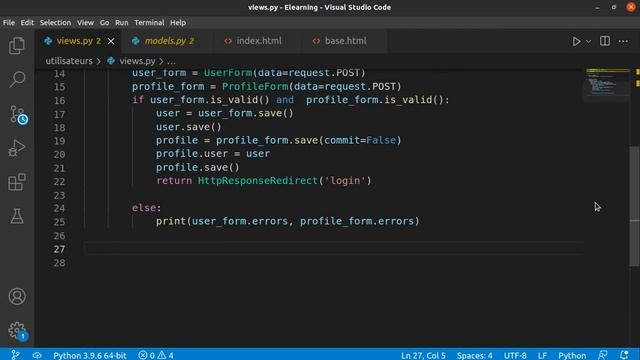Screen dimensions: 640x360
Task: Open the Edit menu
Action: [x=27, y=23]
